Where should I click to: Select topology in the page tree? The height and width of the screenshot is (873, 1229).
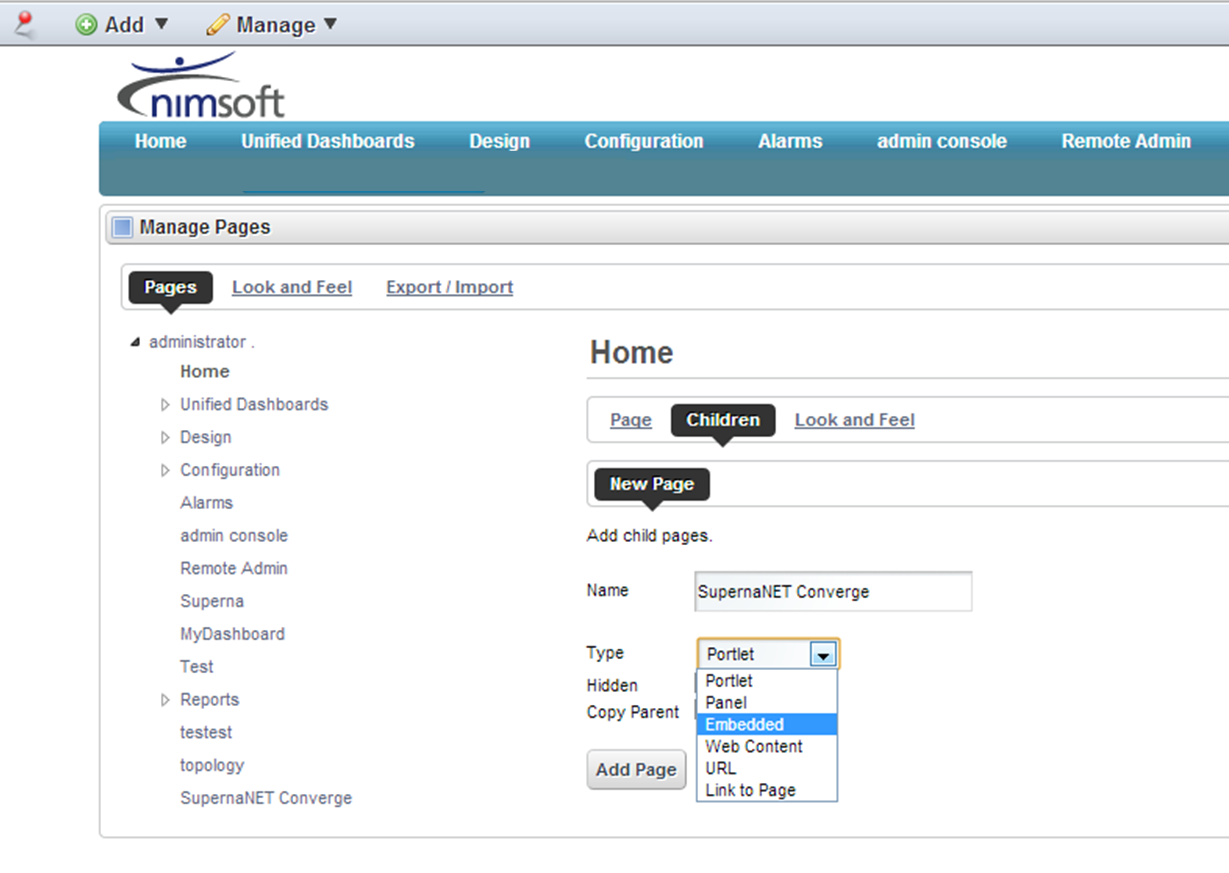point(212,766)
